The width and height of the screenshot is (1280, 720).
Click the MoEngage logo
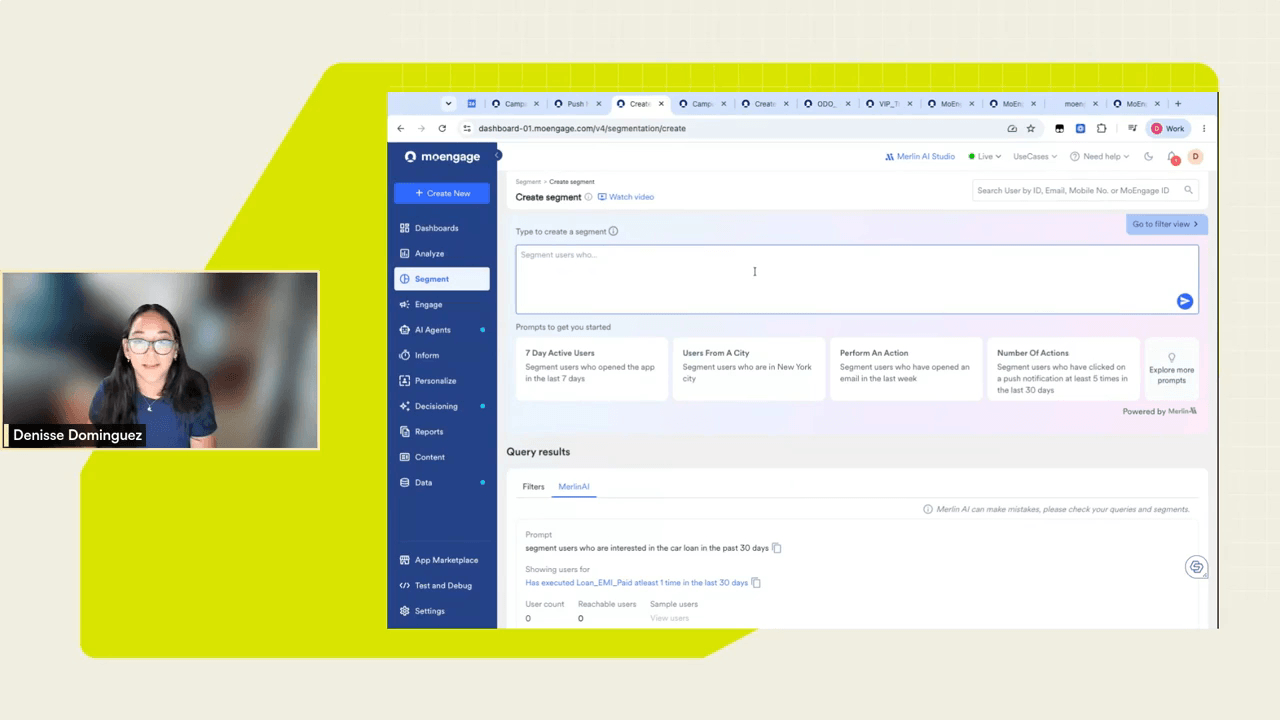tap(442, 157)
